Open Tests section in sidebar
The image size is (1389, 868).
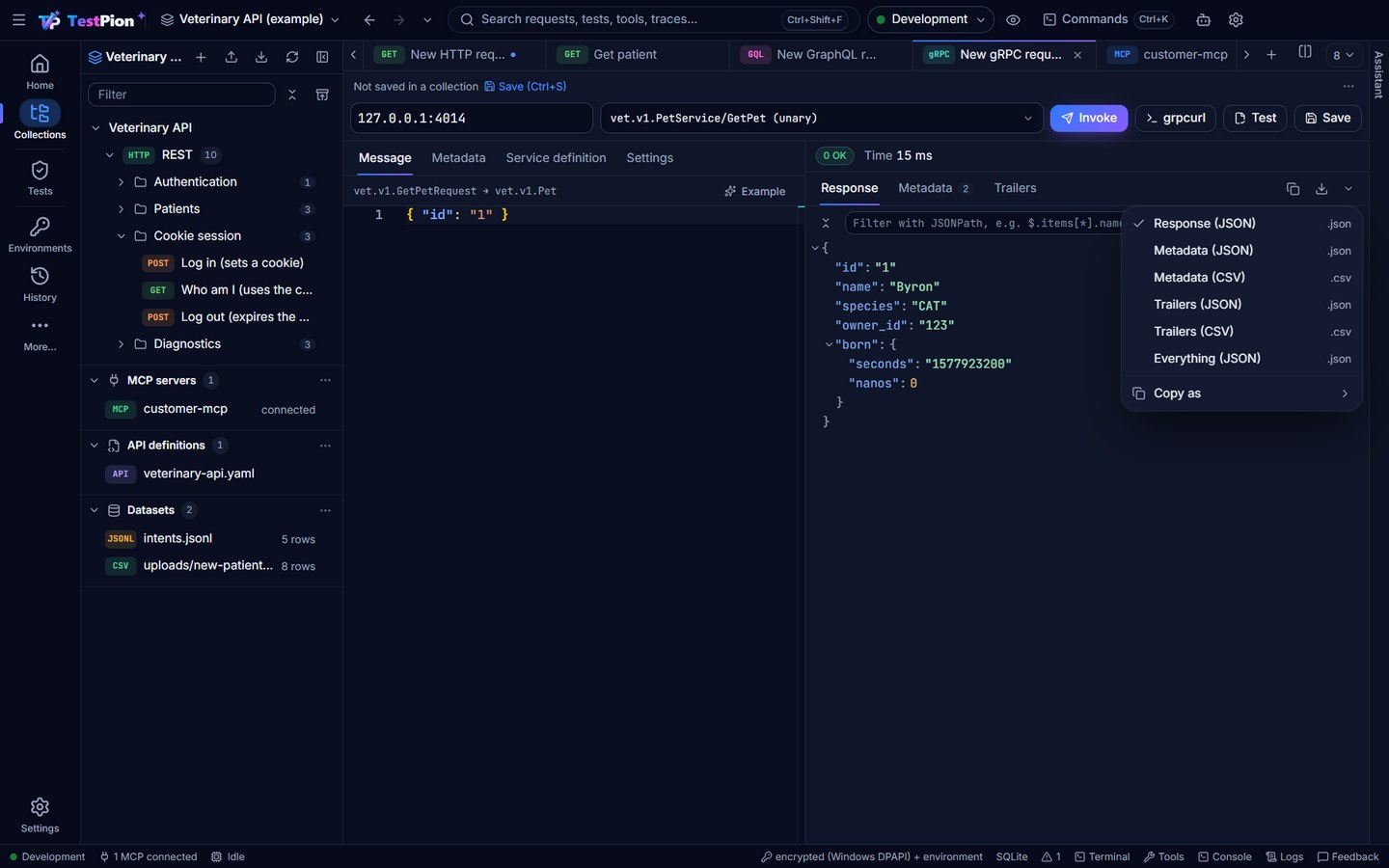click(x=40, y=178)
